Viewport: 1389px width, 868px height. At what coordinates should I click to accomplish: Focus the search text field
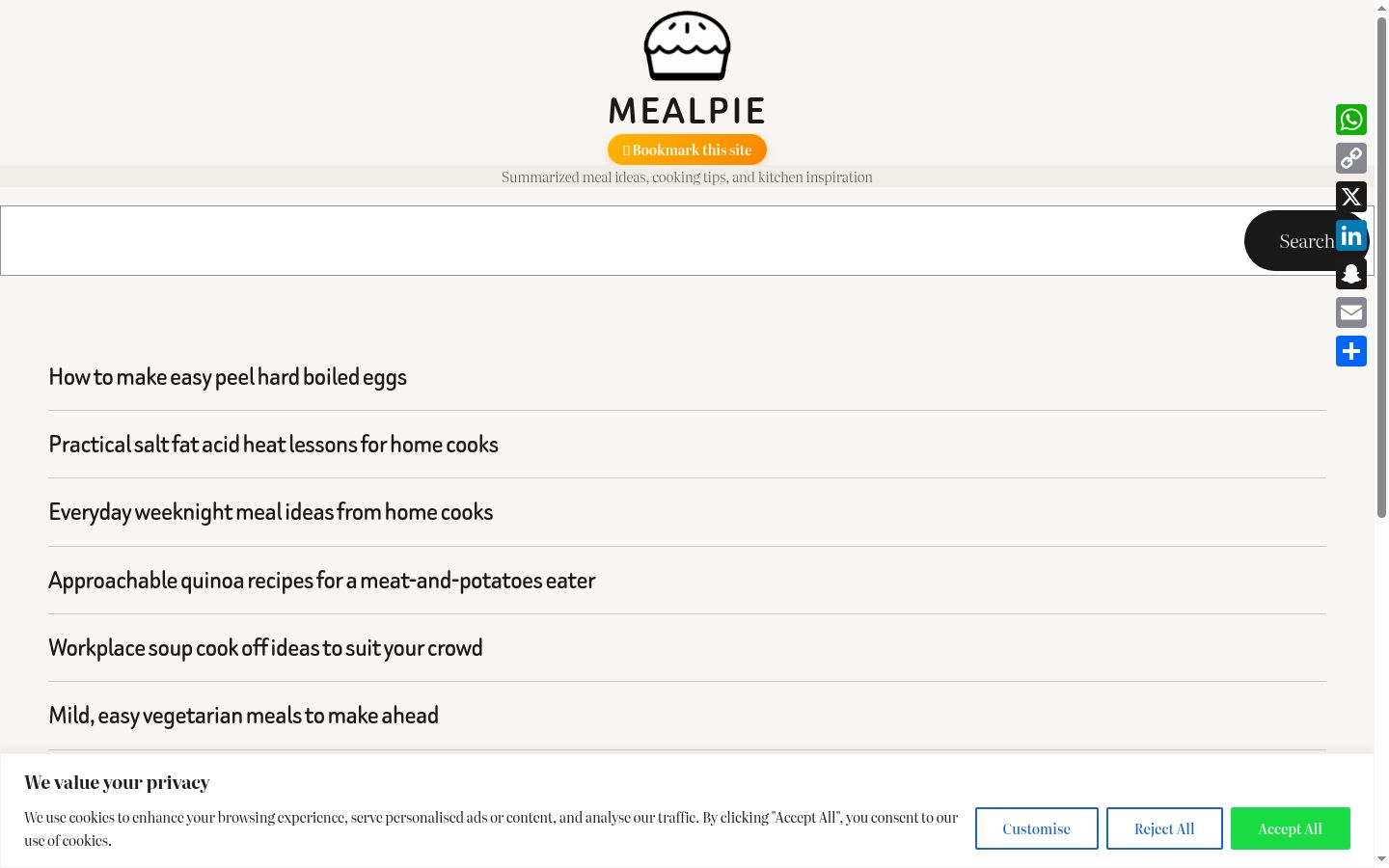[622, 240]
